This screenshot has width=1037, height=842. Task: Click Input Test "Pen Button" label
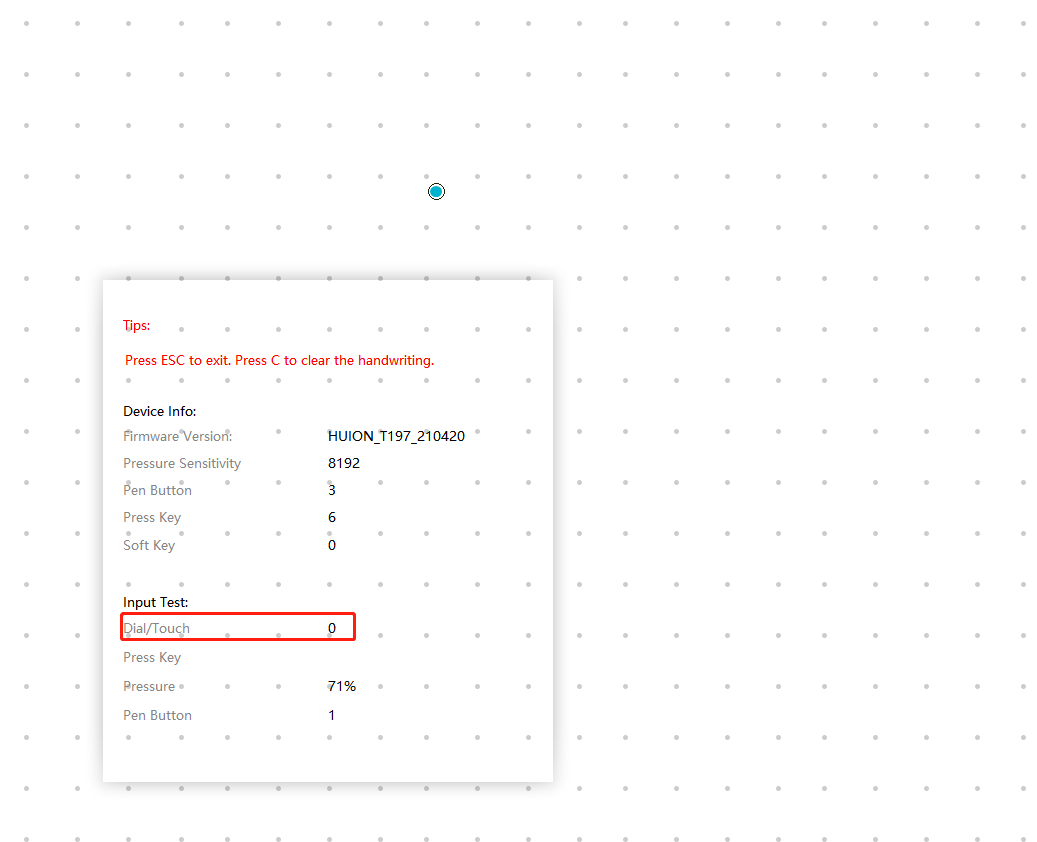[157, 716]
